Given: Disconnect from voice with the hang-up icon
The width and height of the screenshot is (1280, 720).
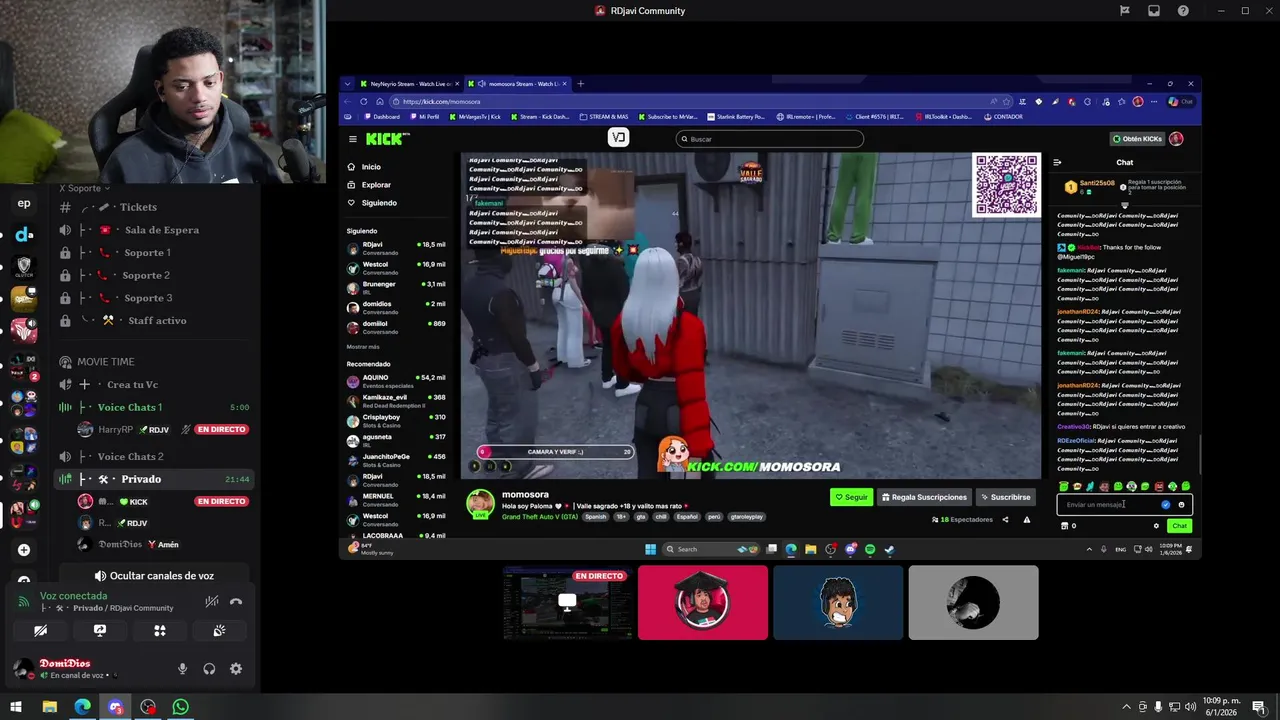Looking at the screenshot, I should click(x=236, y=601).
